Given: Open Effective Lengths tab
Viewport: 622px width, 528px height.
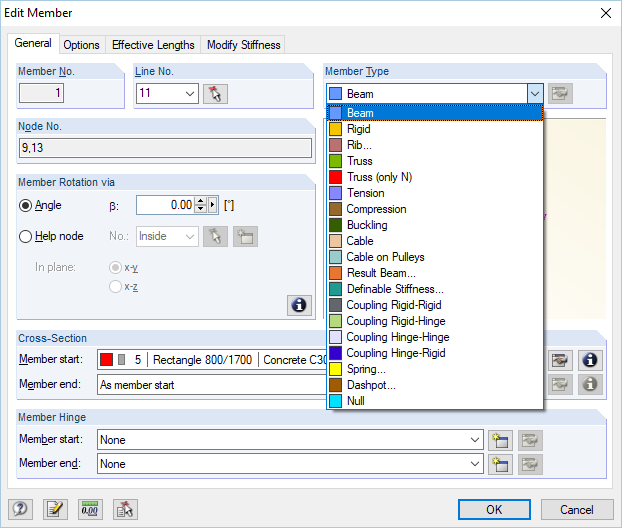Looking at the screenshot, I should pos(153,45).
